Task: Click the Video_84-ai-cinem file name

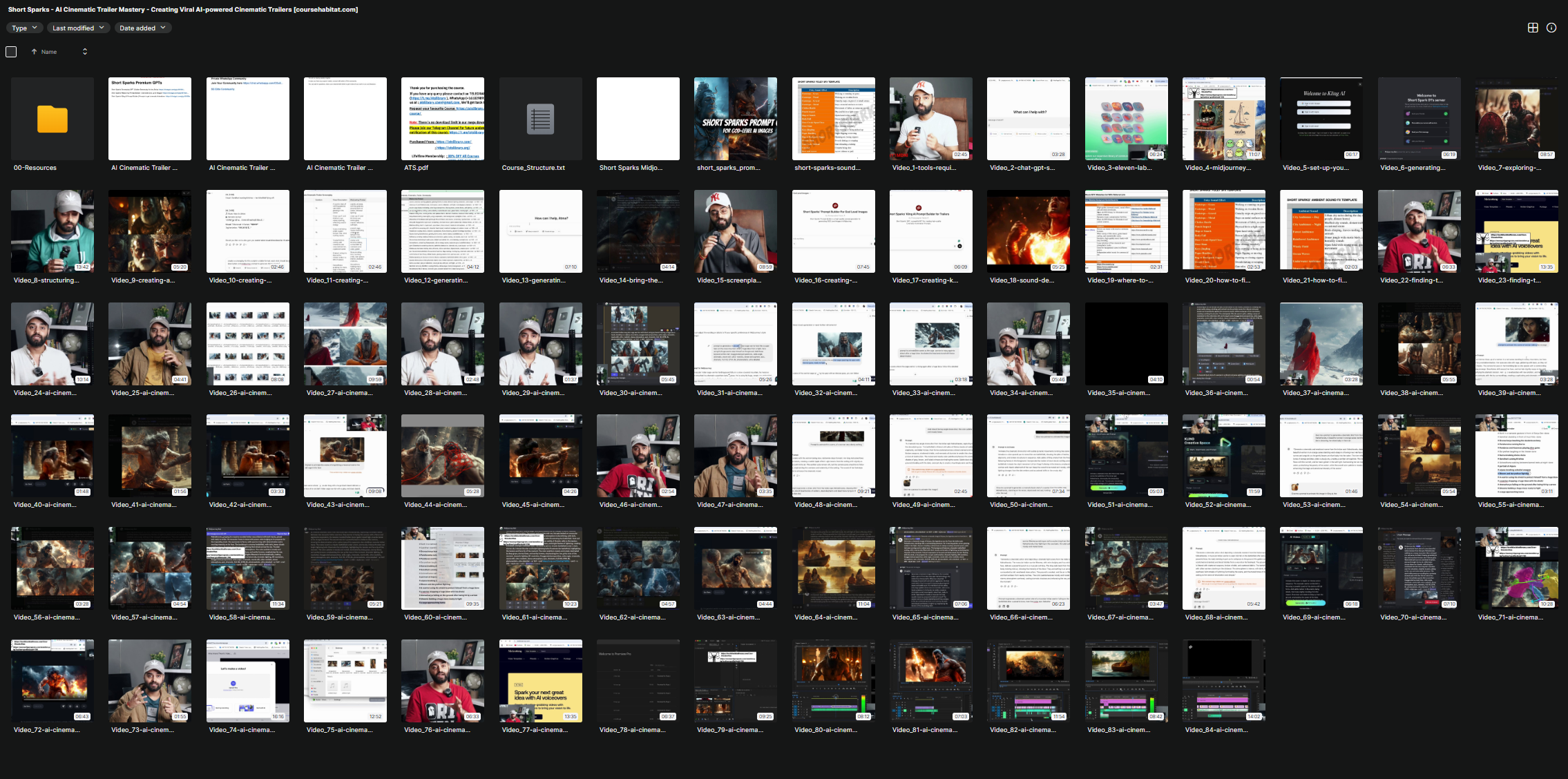Action: pyautogui.click(x=1216, y=730)
